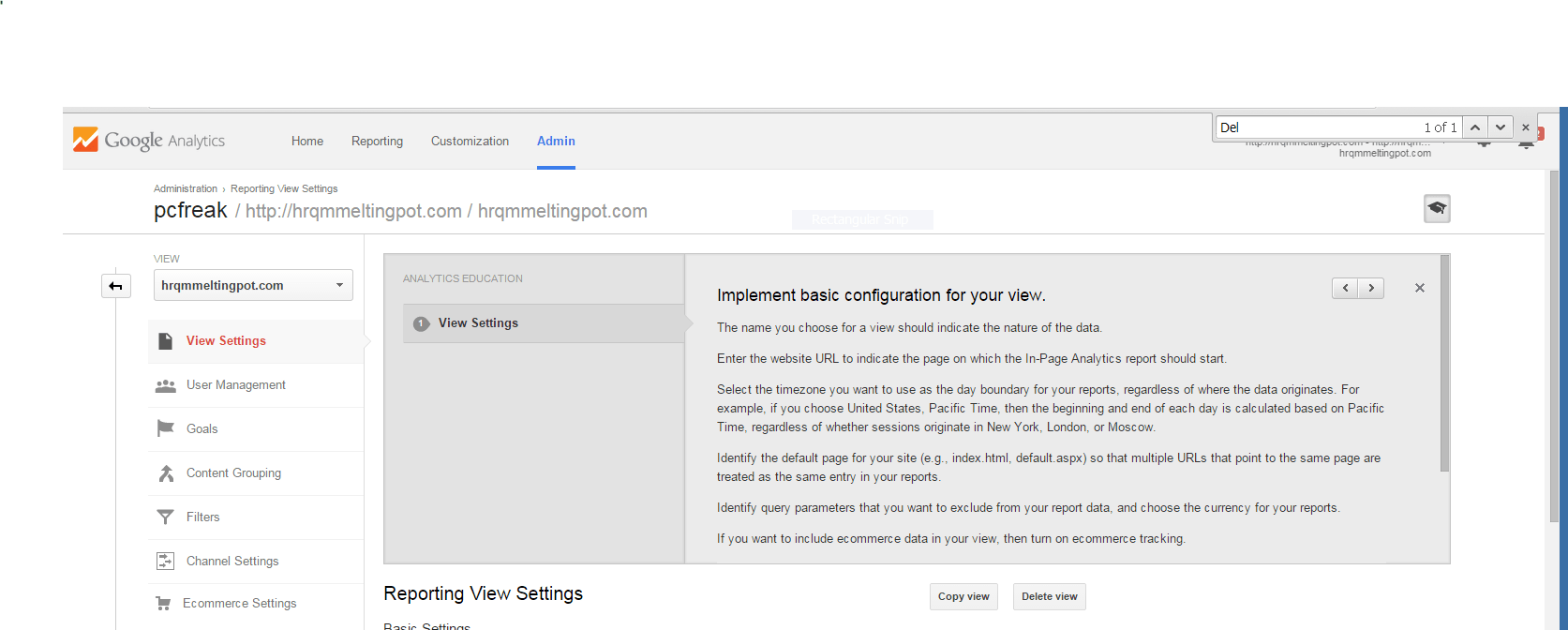
Task: Click the education panel scrollbar
Action: click(1444, 363)
